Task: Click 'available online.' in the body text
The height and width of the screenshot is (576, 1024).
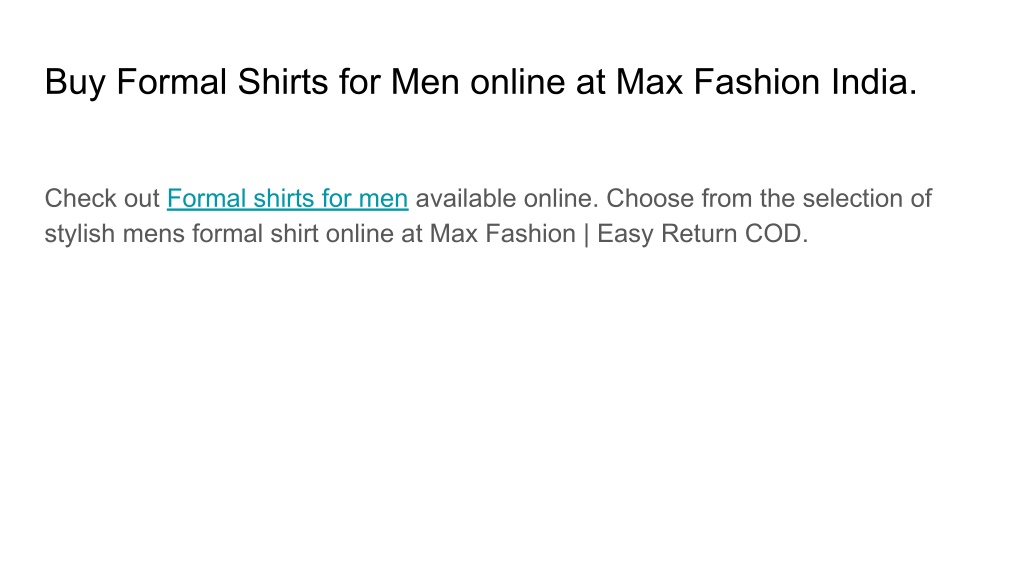Action: click(x=507, y=199)
